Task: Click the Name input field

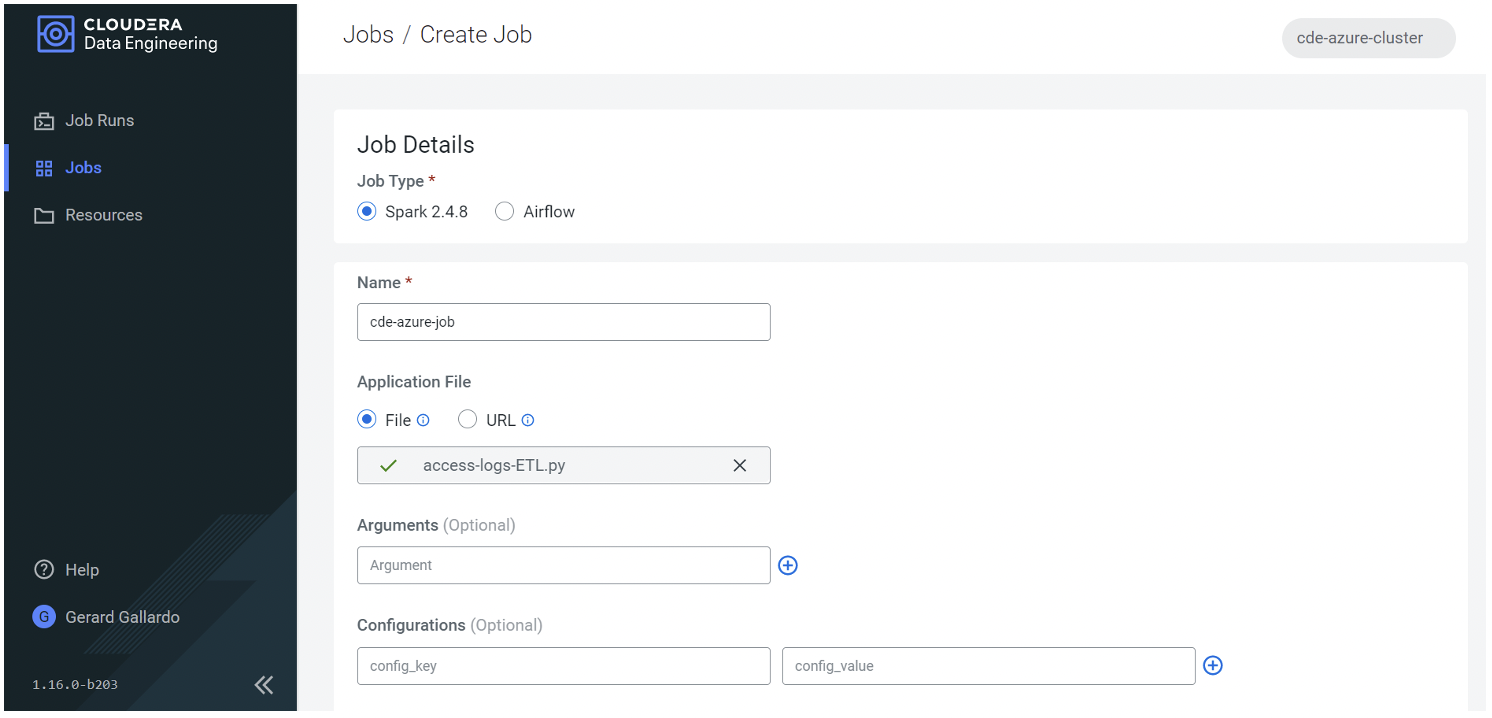Action: [564, 322]
